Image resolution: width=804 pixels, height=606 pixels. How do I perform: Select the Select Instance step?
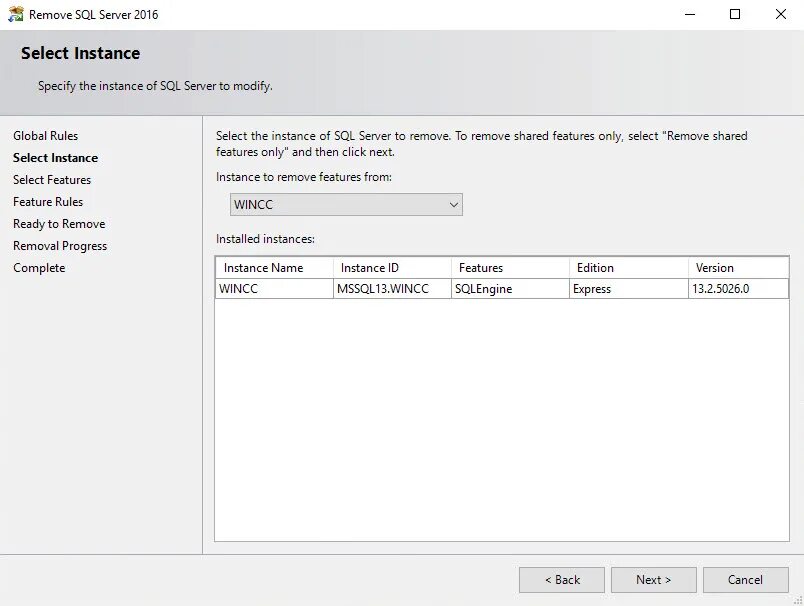pos(55,158)
